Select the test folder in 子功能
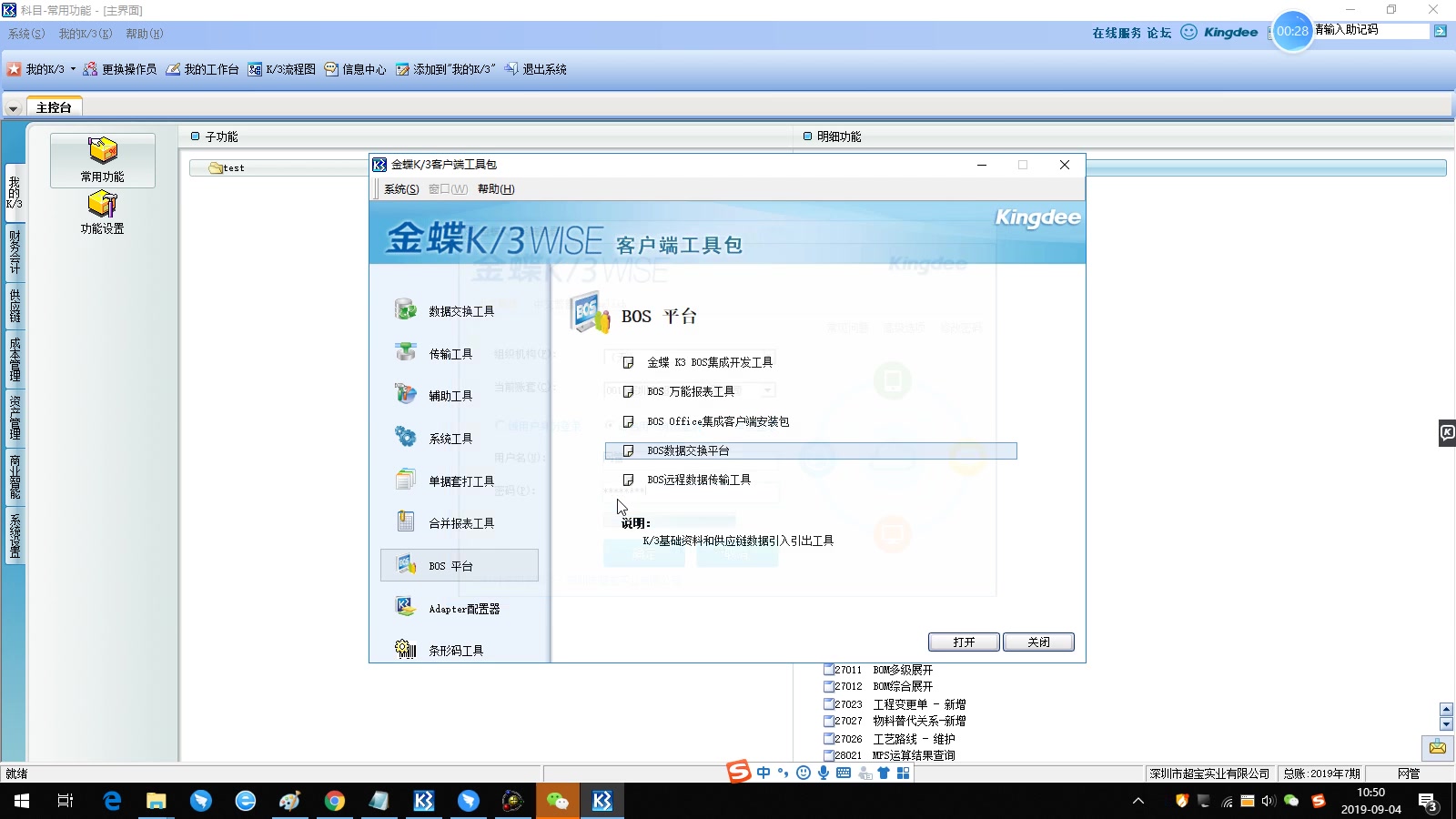This screenshot has width=1456, height=819. click(227, 167)
